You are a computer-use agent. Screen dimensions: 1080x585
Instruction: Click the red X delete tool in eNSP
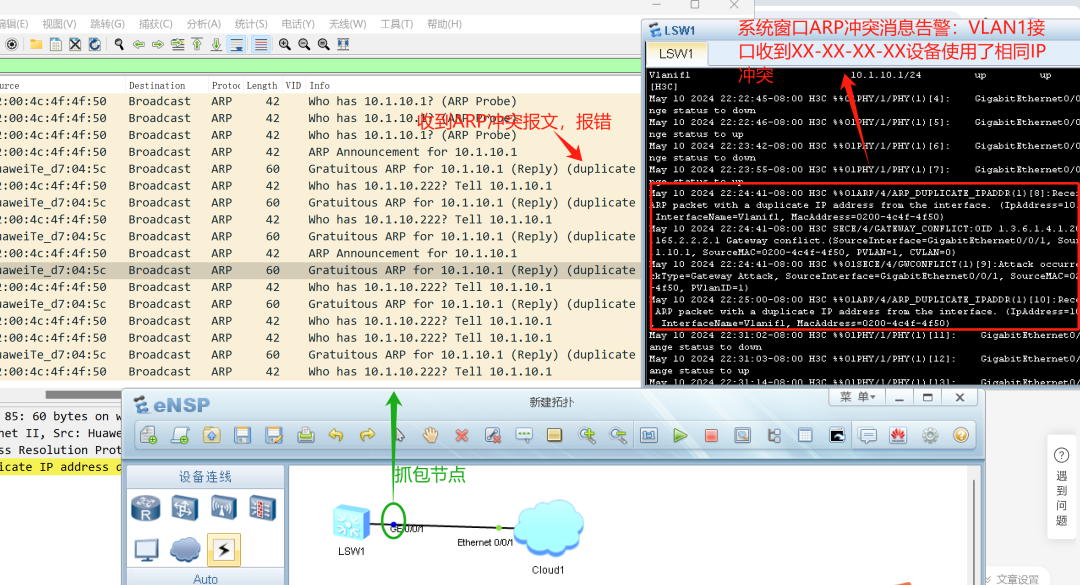[x=461, y=435]
